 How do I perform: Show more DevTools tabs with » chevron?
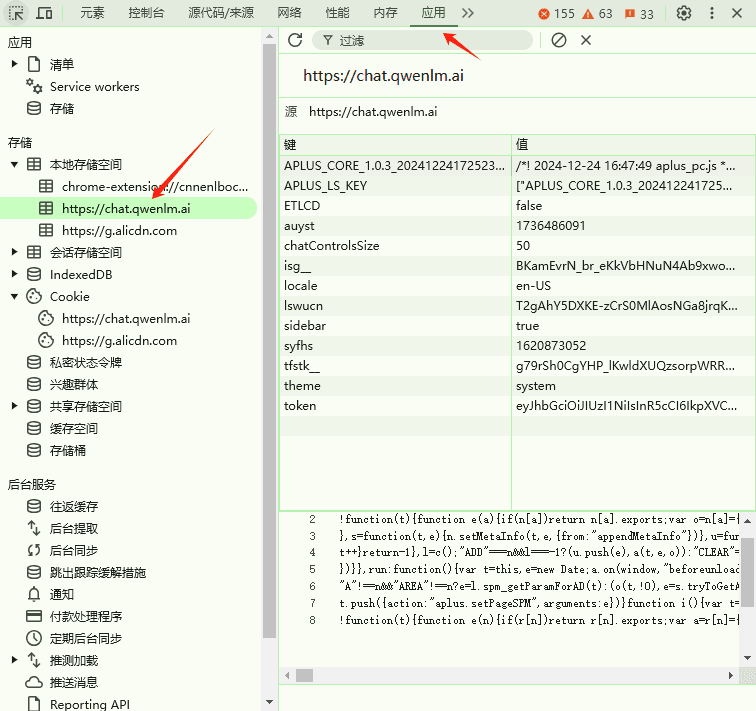point(468,13)
